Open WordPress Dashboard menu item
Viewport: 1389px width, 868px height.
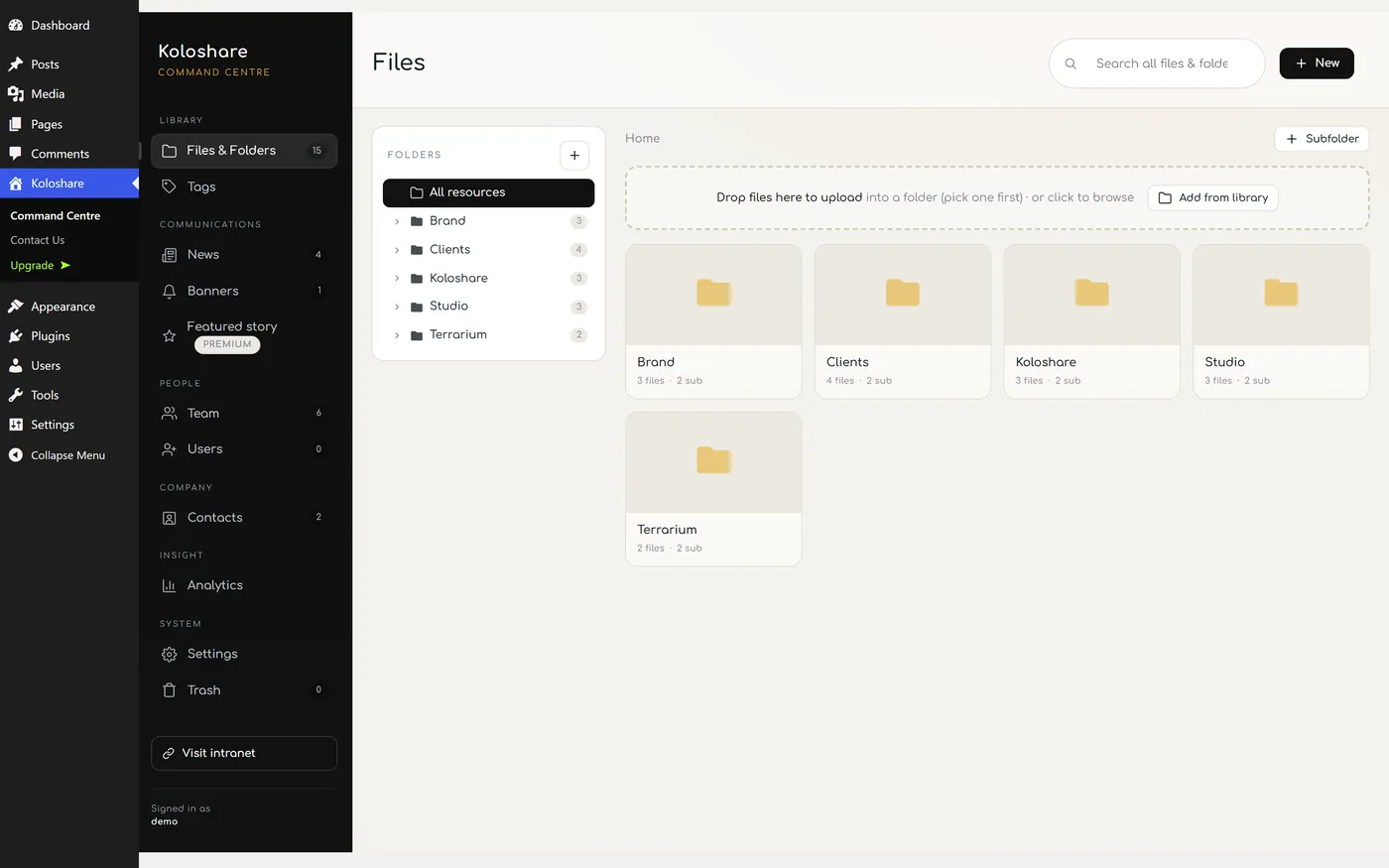coord(69,25)
